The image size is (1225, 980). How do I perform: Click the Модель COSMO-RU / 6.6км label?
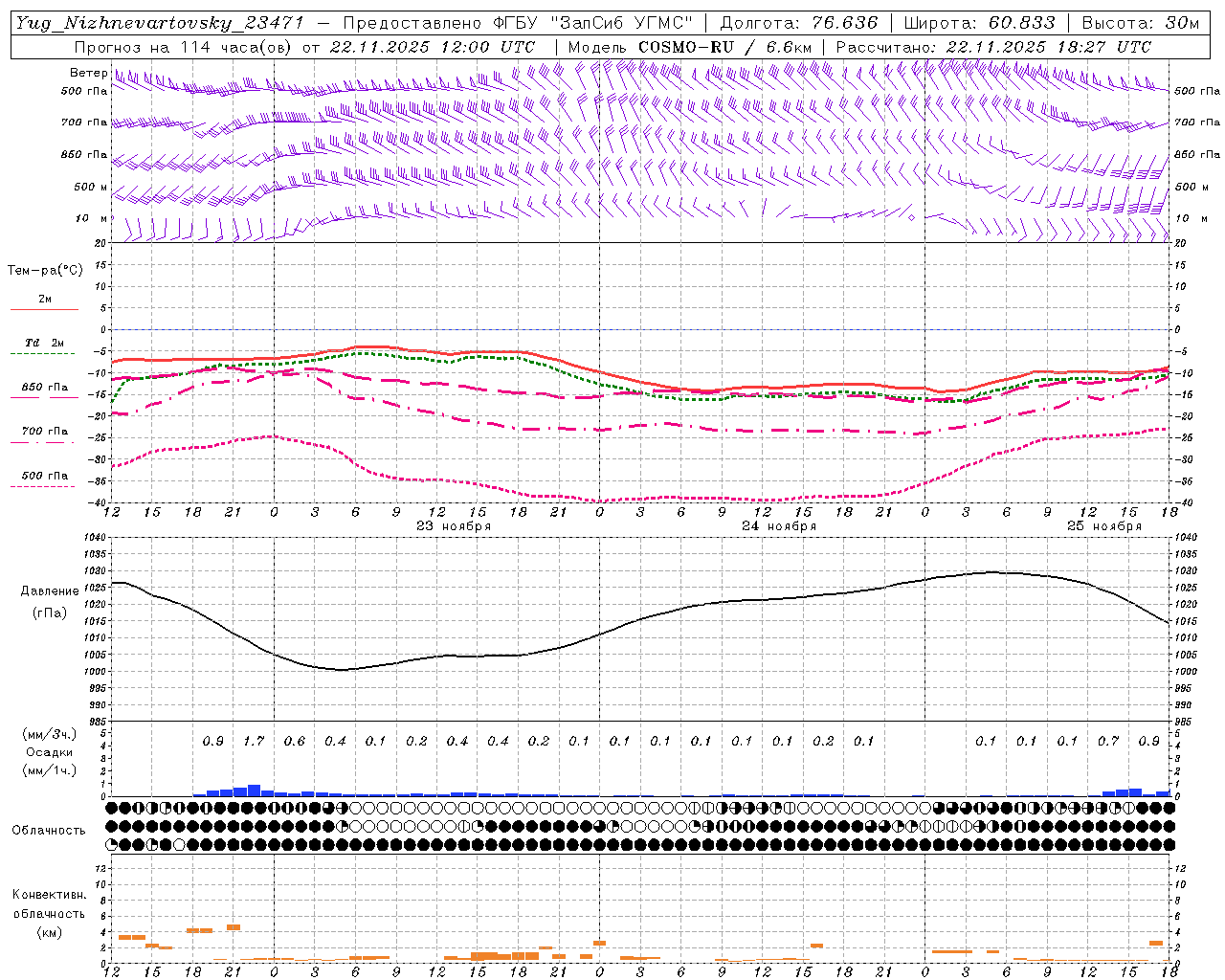(689, 47)
